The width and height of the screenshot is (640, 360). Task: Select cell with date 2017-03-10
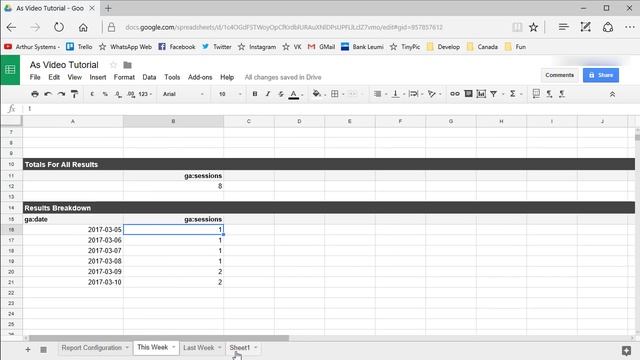tap(73, 282)
